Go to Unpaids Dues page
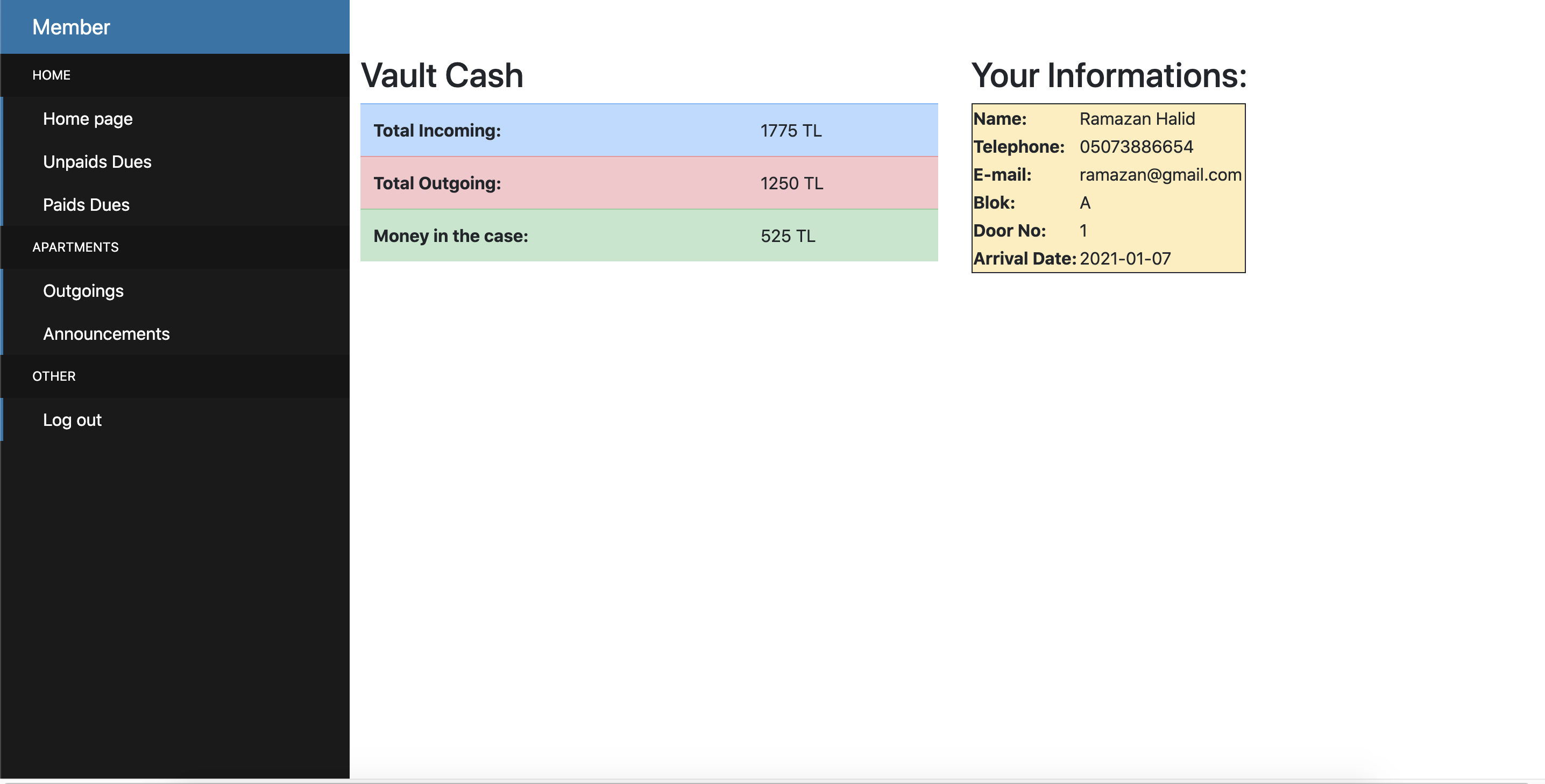 [97, 162]
